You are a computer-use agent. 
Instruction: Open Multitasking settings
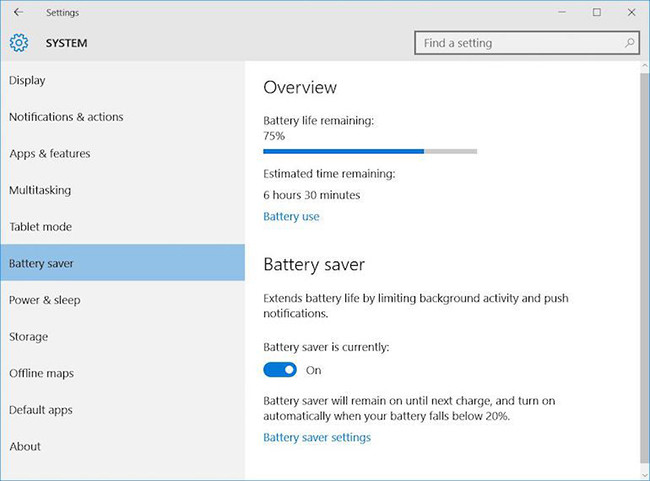40,190
